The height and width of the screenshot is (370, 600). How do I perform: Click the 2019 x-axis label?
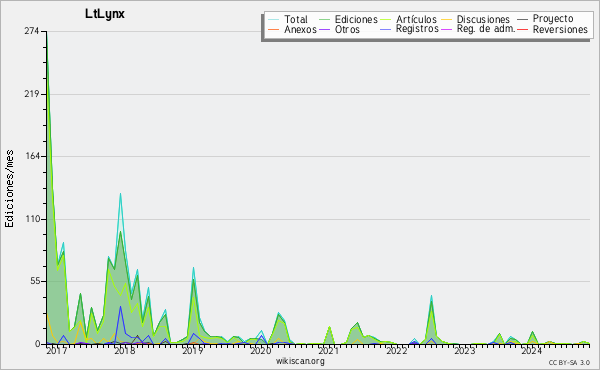click(x=192, y=350)
